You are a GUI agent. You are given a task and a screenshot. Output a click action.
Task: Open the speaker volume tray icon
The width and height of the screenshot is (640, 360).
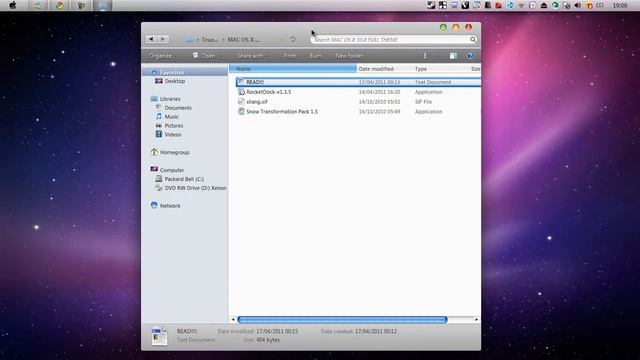click(577, 5)
